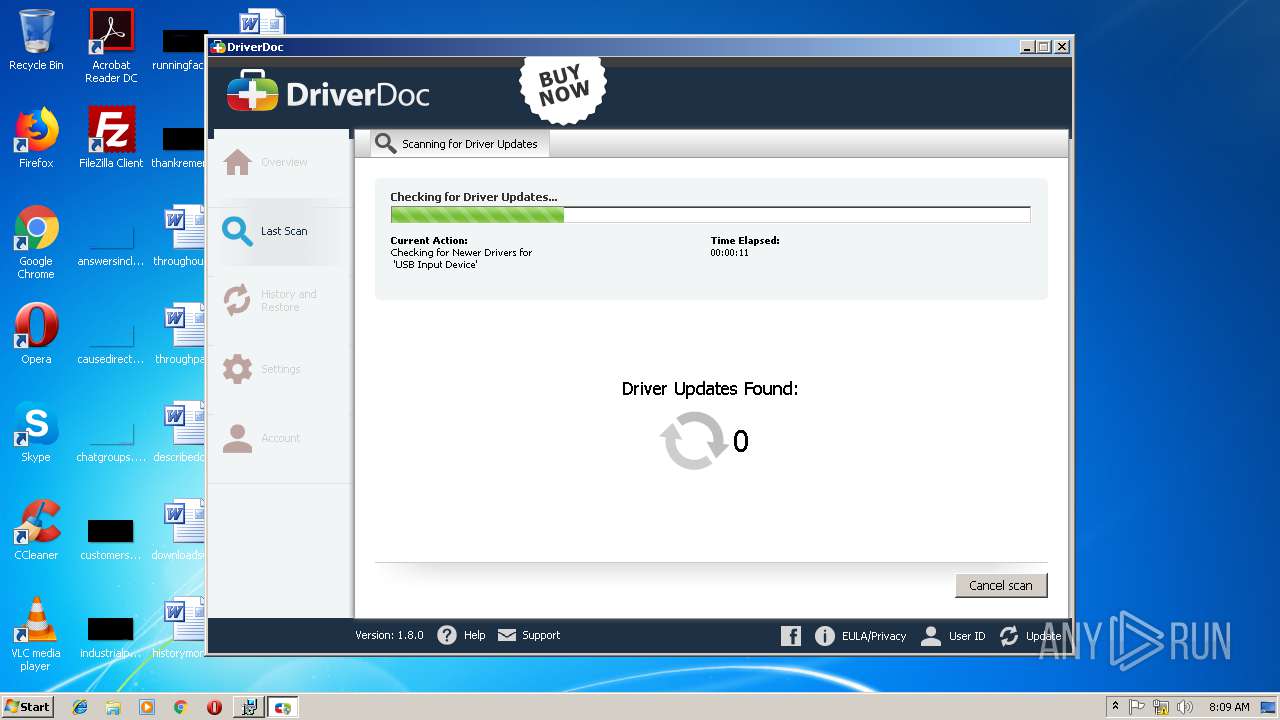Click the DriverDoc logo in the header
The height and width of the screenshot is (720, 1280).
click(328, 94)
